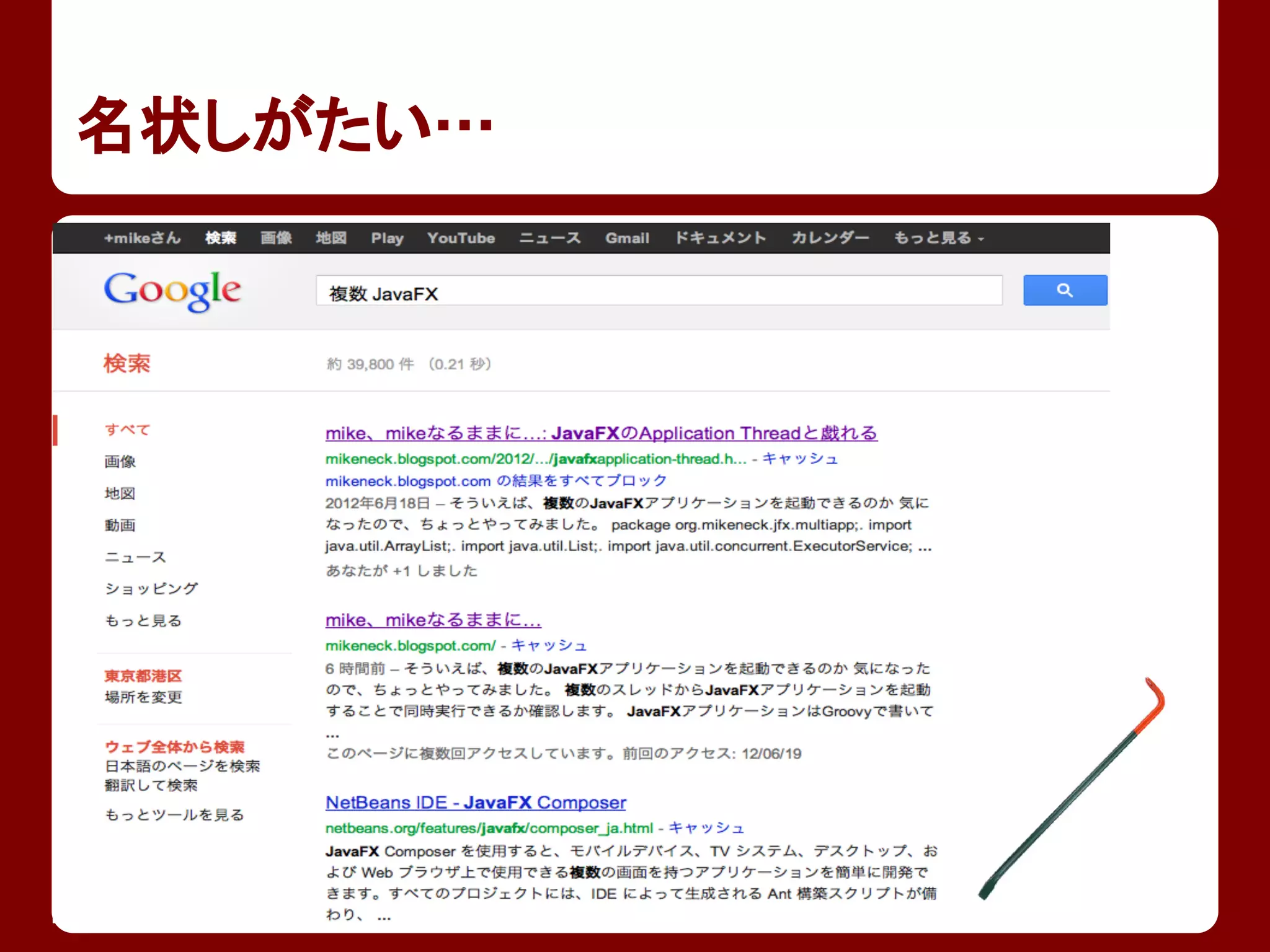The image size is (1270, 952).
Task: Click 翻訳して検索 option
Action: (151, 786)
